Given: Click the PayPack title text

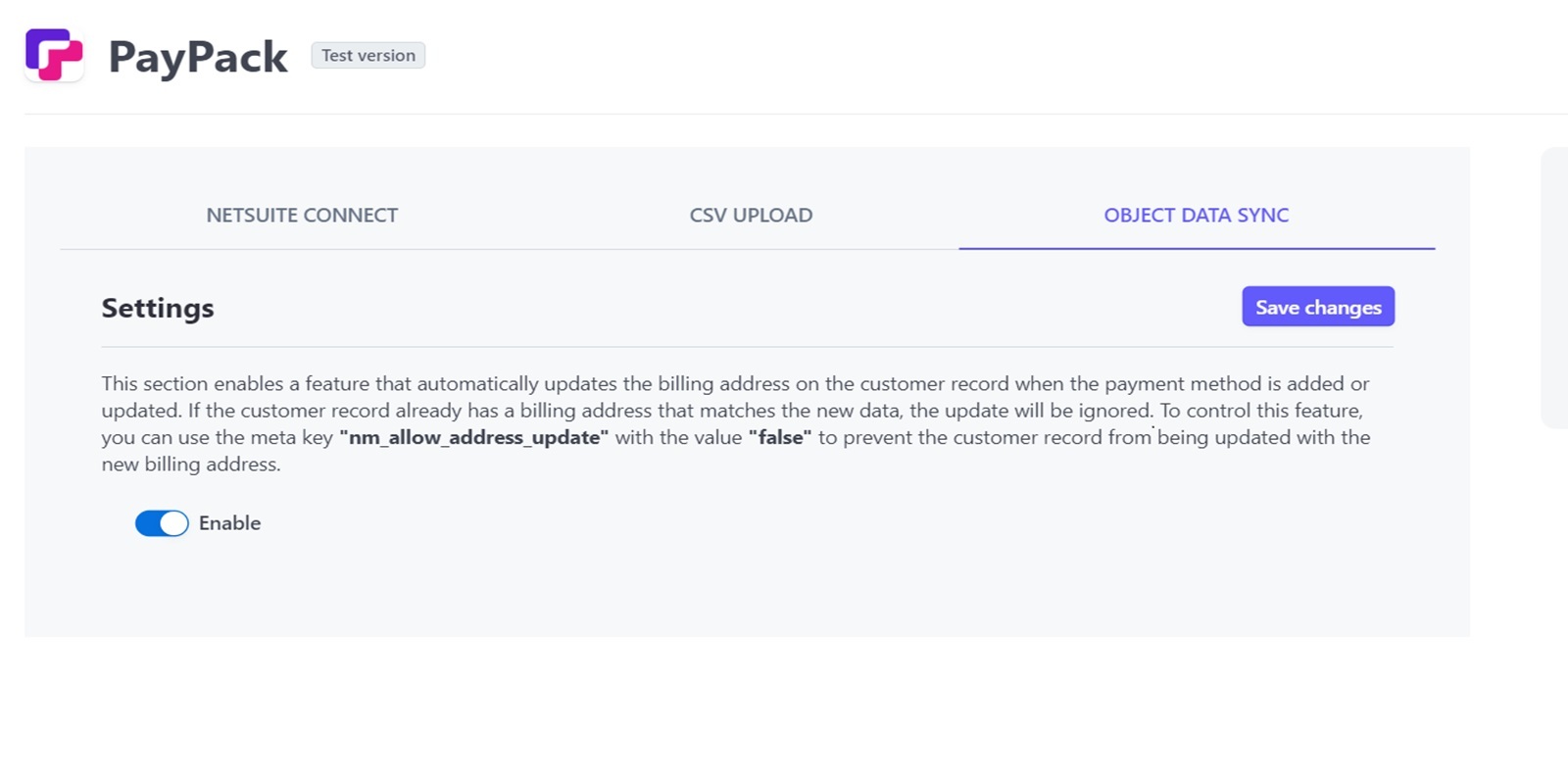Looking at the screenshot, I should coord(197,57).
